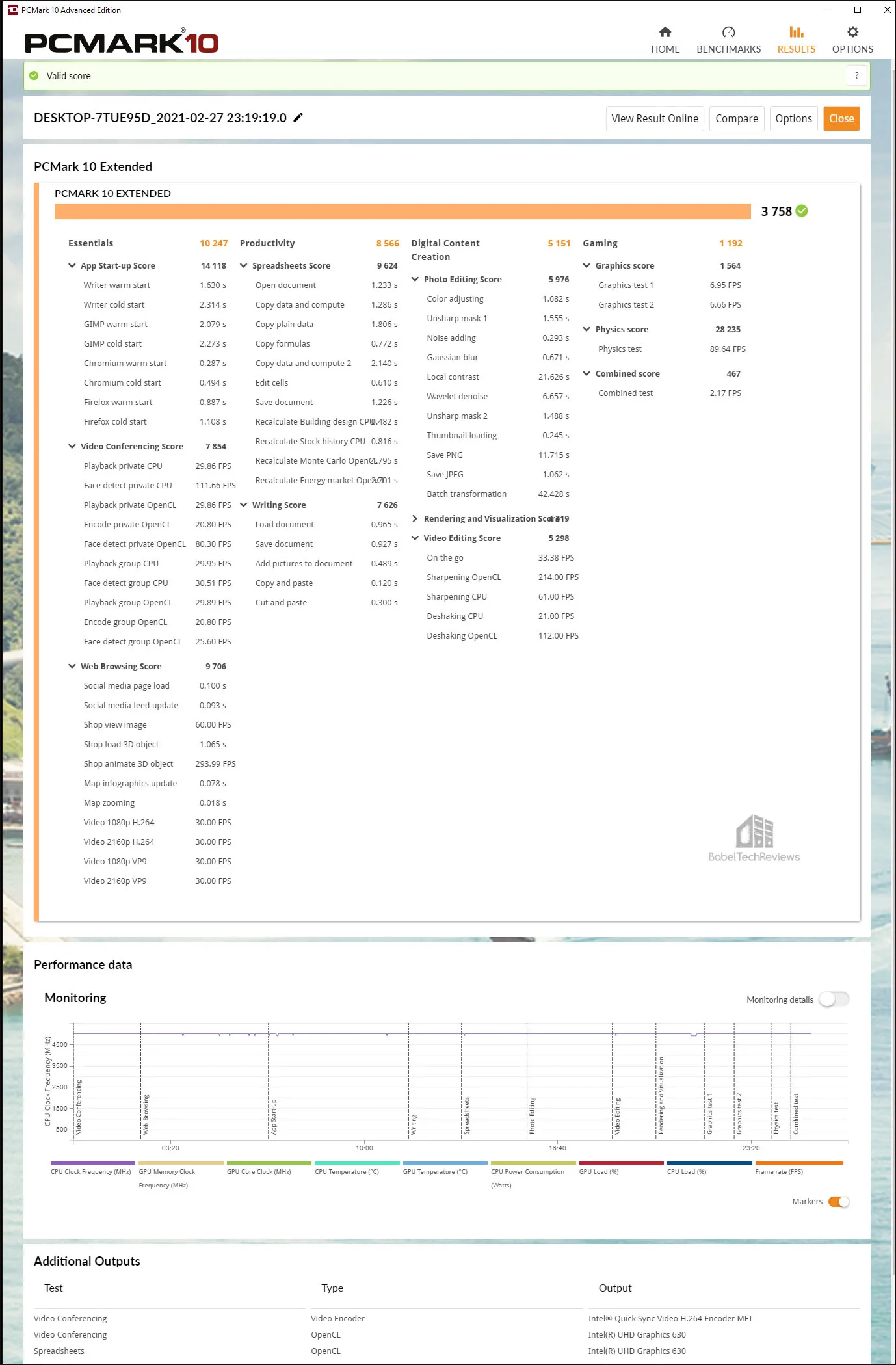
Task: Click View Result Online button
Action: (655, 118)
